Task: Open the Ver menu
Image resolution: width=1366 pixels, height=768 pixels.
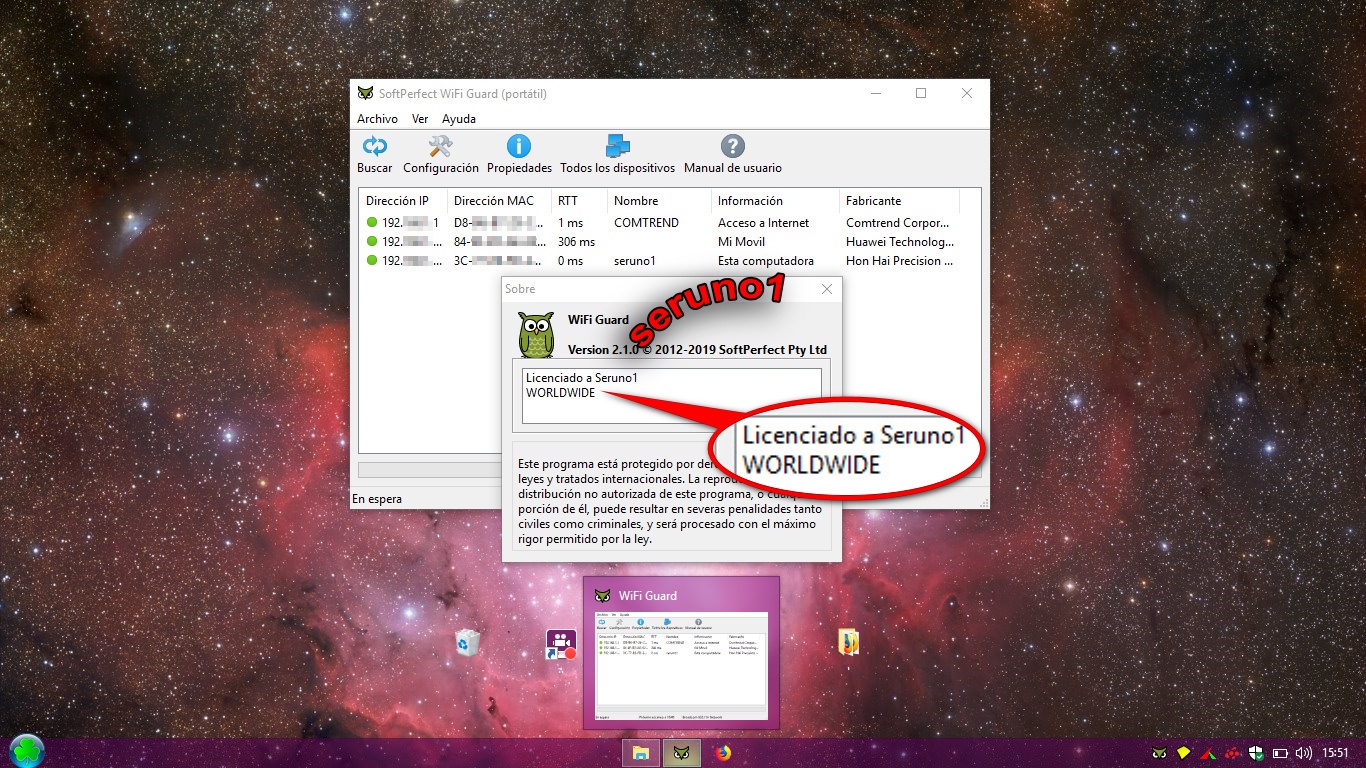Action: [420, 119]
